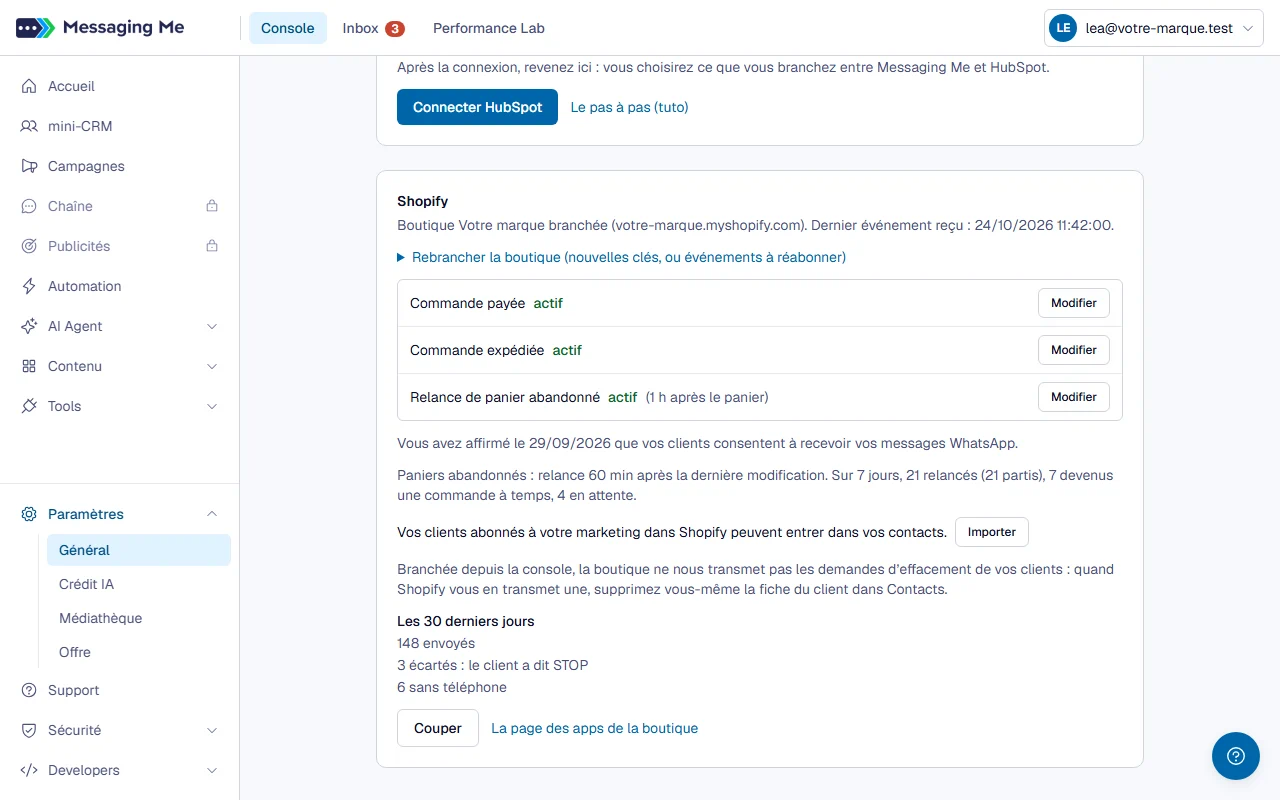
Task: Modify the Commande payée automation
Action: click(x=1074, y=303)
